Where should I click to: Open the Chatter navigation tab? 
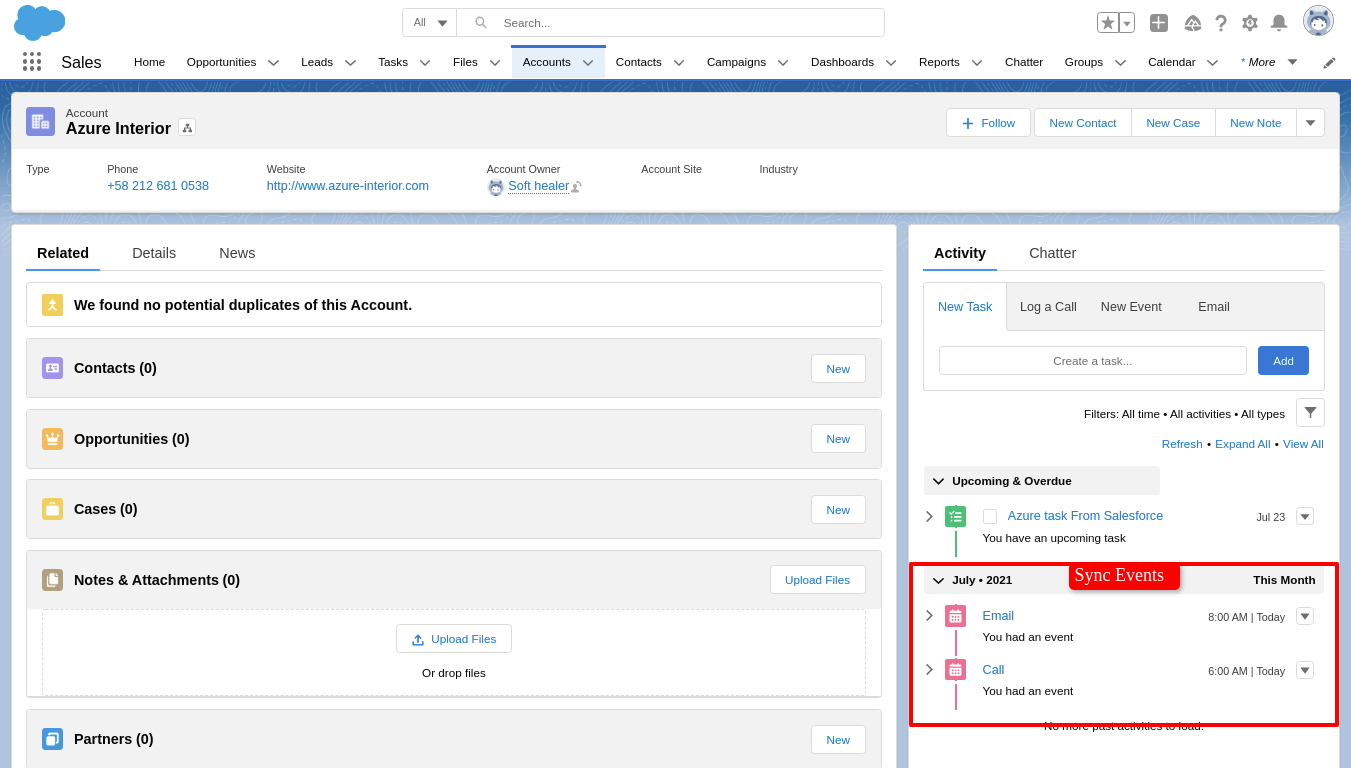(x=1024, y=62)
